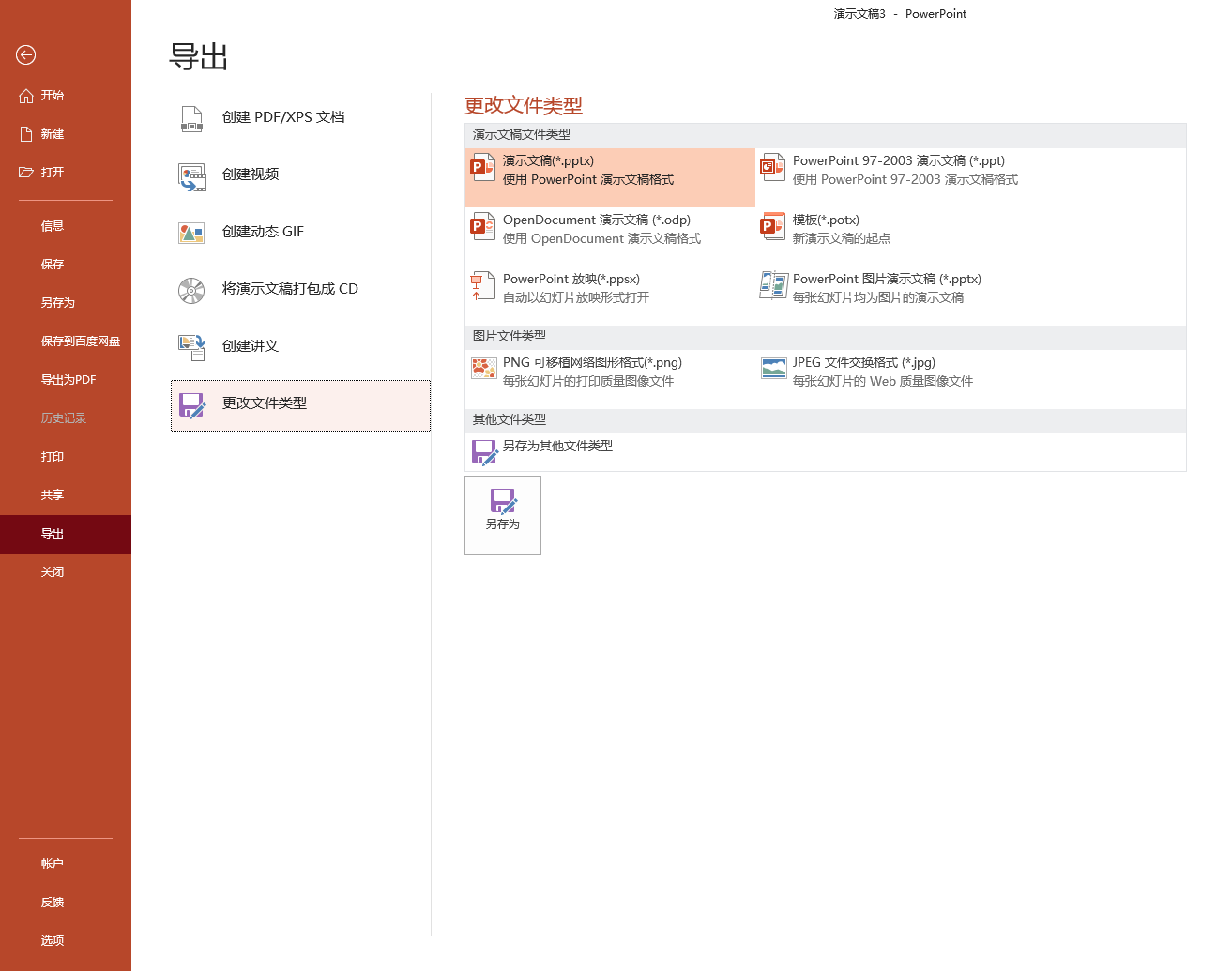Select 将演示文稿打包成 CD option

pos(300,290)
